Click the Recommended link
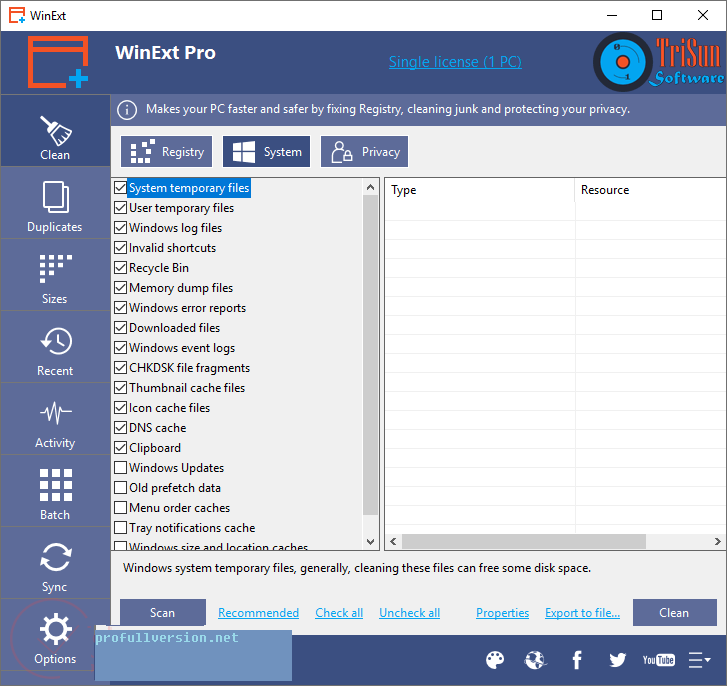 pyautogui.click(x=258, y=613)
